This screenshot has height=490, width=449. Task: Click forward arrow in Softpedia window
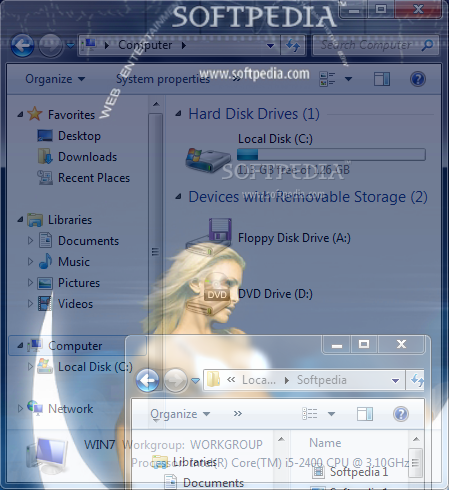click(x=176, y=380)
